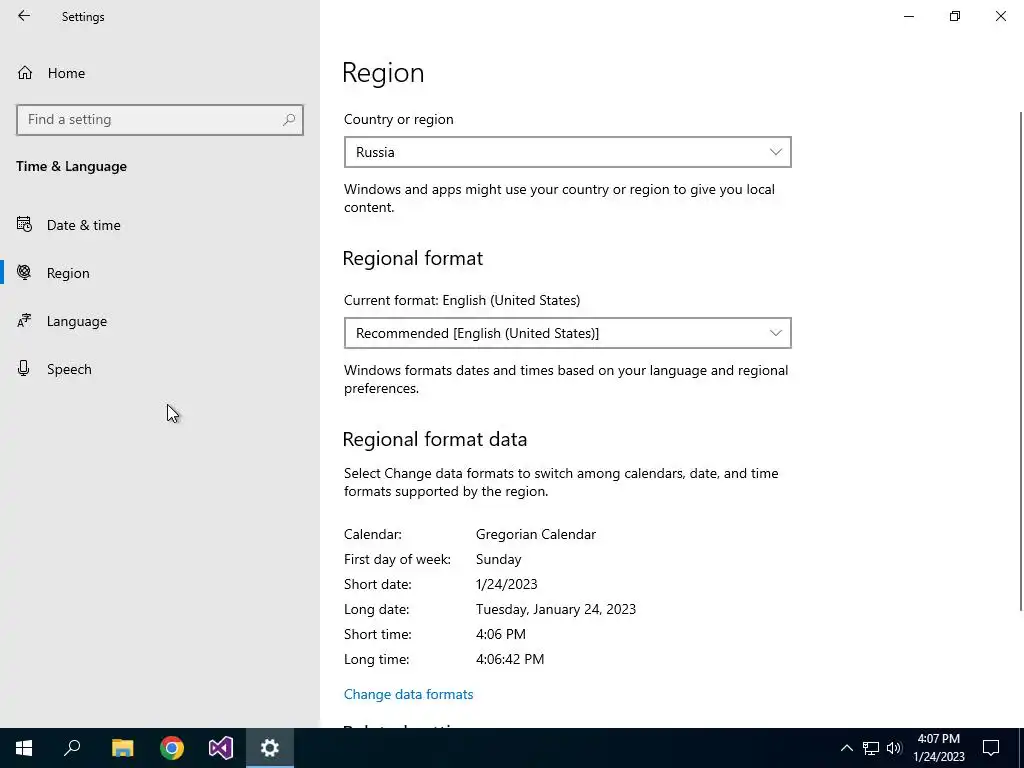Open Google Chrome from the taskbar
The height and width of the screenshot is (768, 1024).
(x=172, y=748)
